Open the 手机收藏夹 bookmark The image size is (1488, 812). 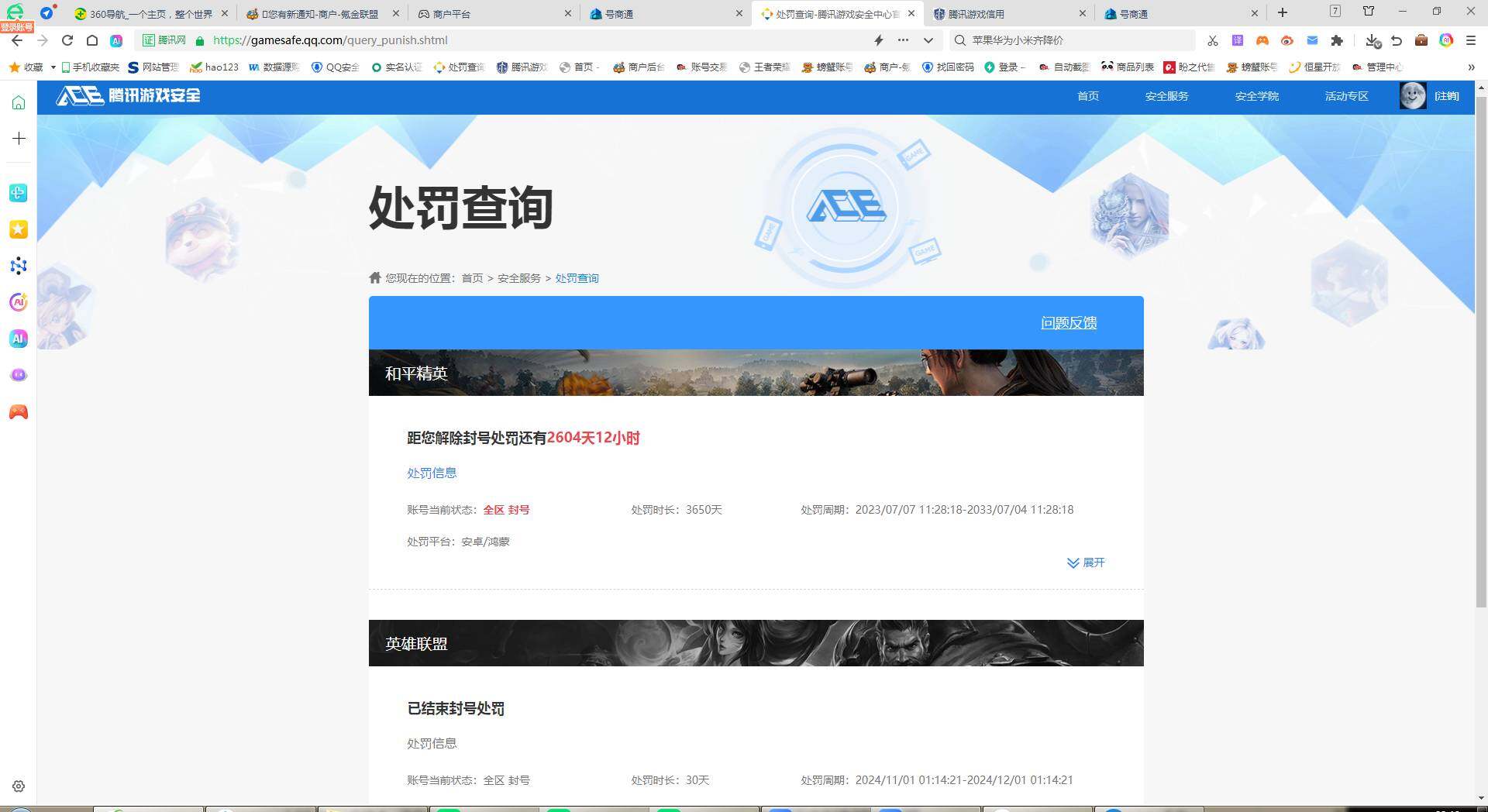[x=90, y=67]
